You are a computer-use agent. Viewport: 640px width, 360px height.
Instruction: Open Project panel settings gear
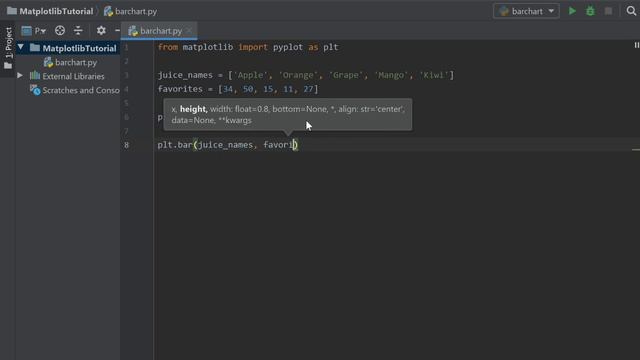101,31
